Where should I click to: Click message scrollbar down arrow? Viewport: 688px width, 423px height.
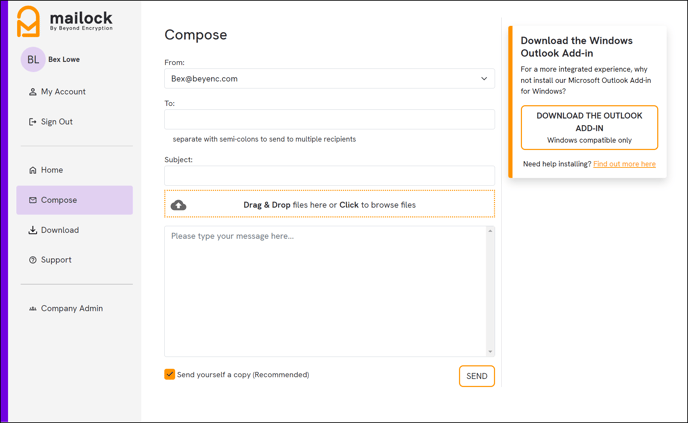(x=490, y=351)
